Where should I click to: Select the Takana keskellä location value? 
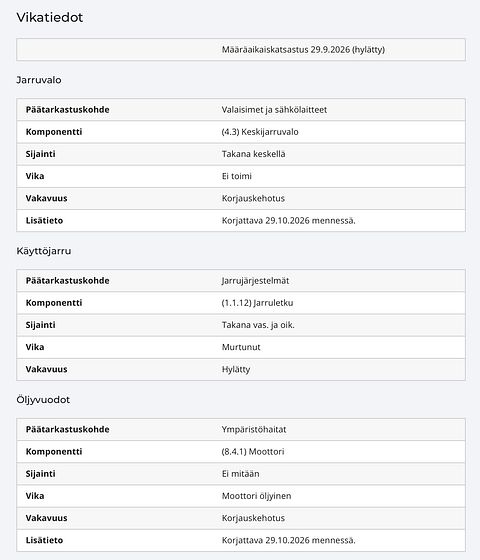click(253, 154)
